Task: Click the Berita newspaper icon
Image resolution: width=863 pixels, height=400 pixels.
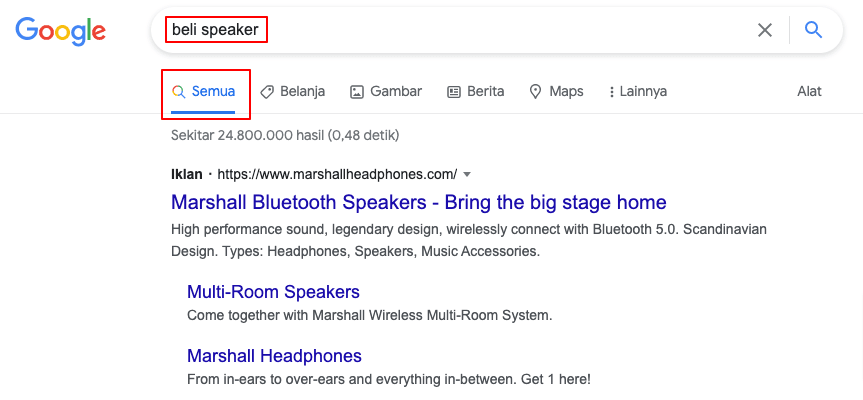Action: pyautogui.click(x=454, y=91)
